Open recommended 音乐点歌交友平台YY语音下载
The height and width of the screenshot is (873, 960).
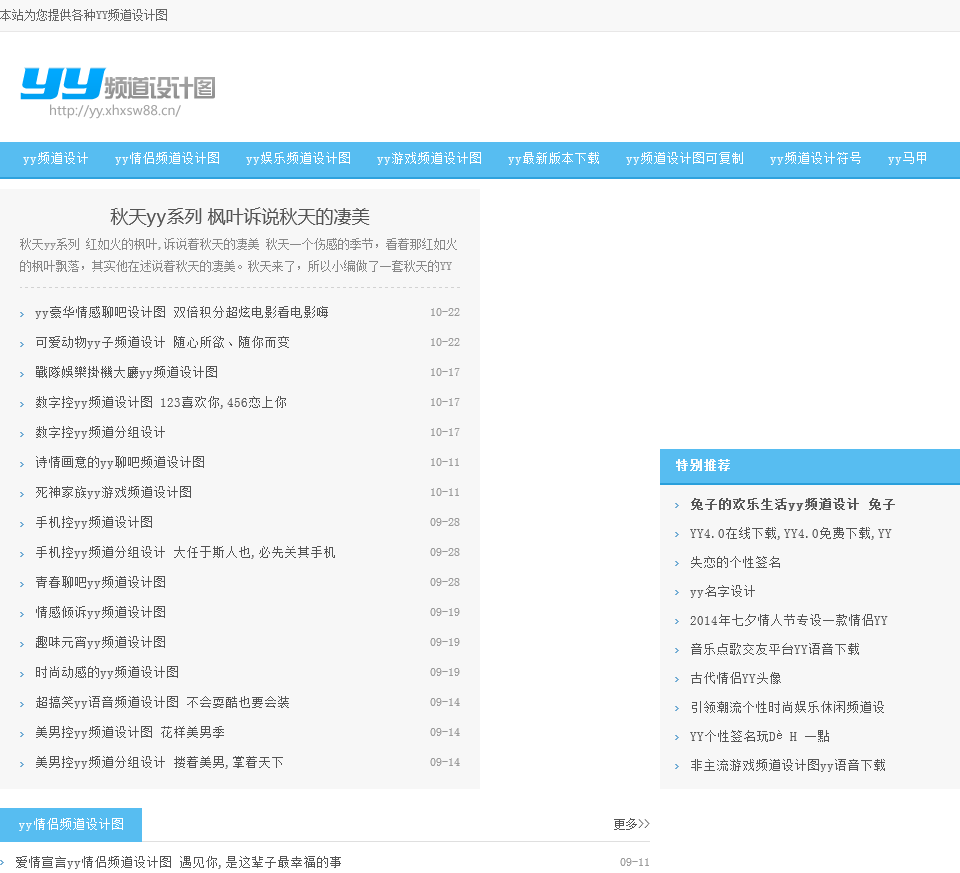coord(774,649)
